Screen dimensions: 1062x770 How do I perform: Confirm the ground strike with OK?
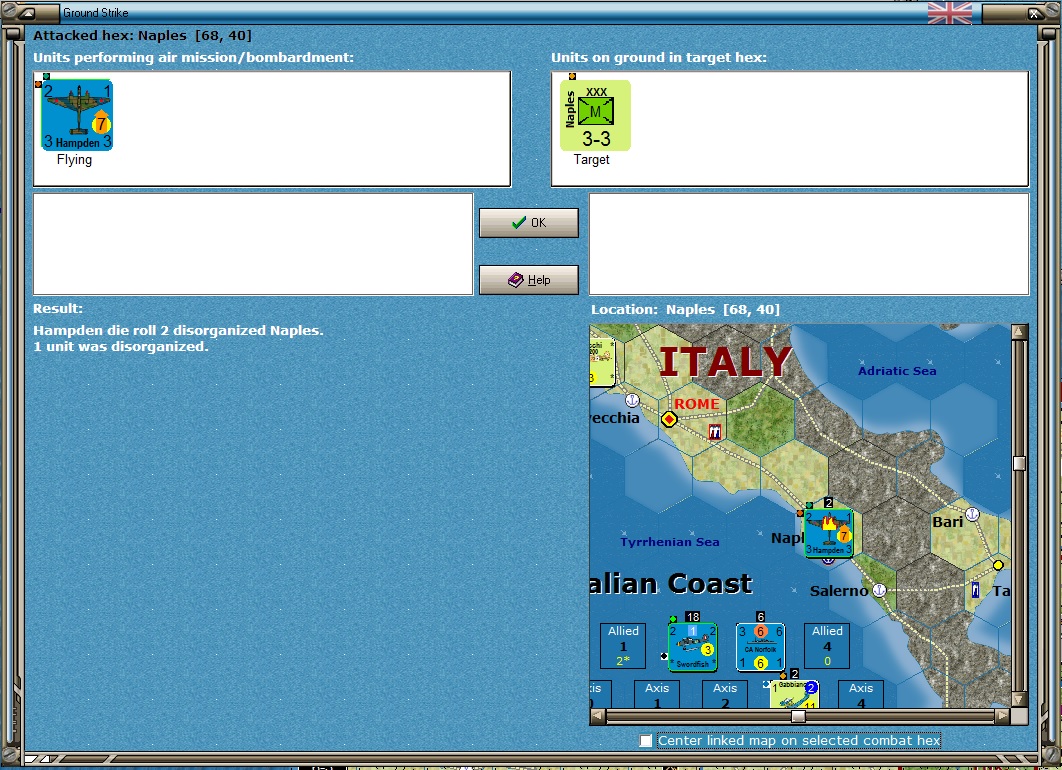[529, 223]
